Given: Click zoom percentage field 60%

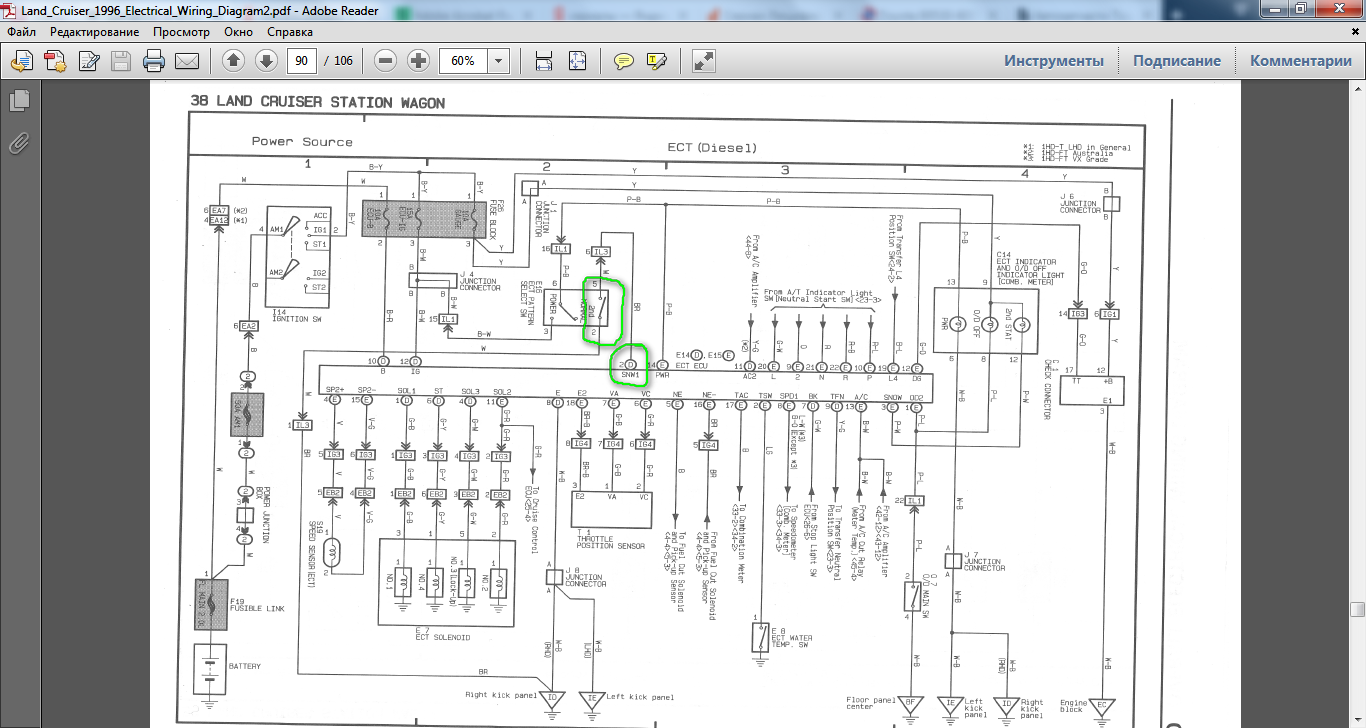Looking at the screenshot, I should coord(463,61).
